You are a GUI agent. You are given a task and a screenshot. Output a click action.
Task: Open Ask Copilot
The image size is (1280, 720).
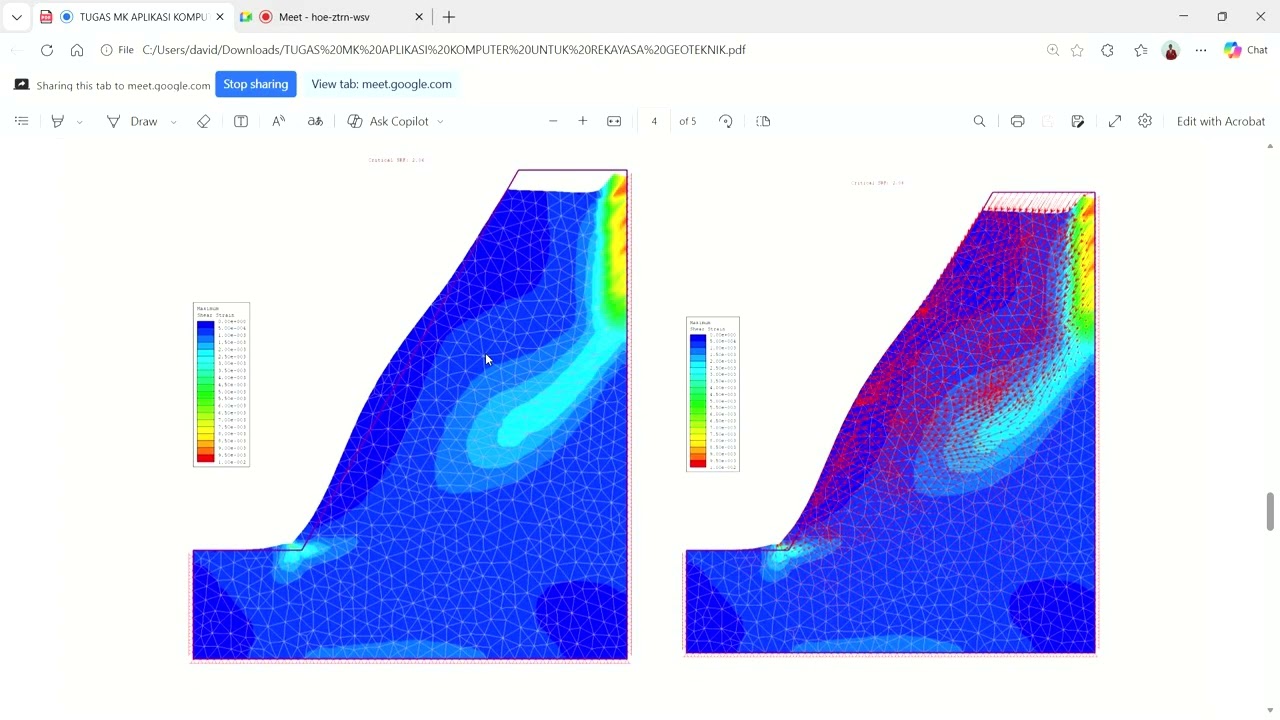388,121
